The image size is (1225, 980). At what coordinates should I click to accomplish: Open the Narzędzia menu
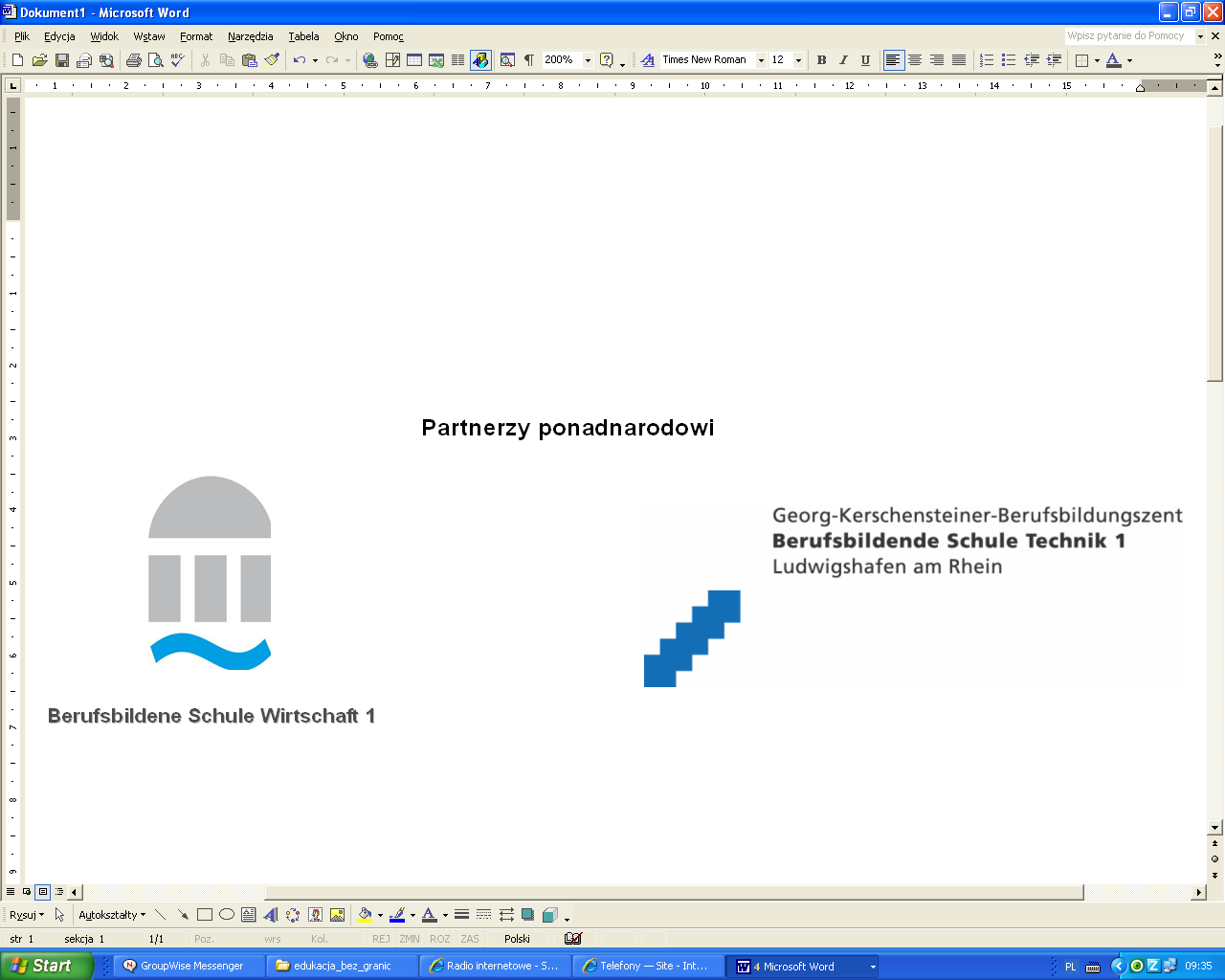[251, 36]
